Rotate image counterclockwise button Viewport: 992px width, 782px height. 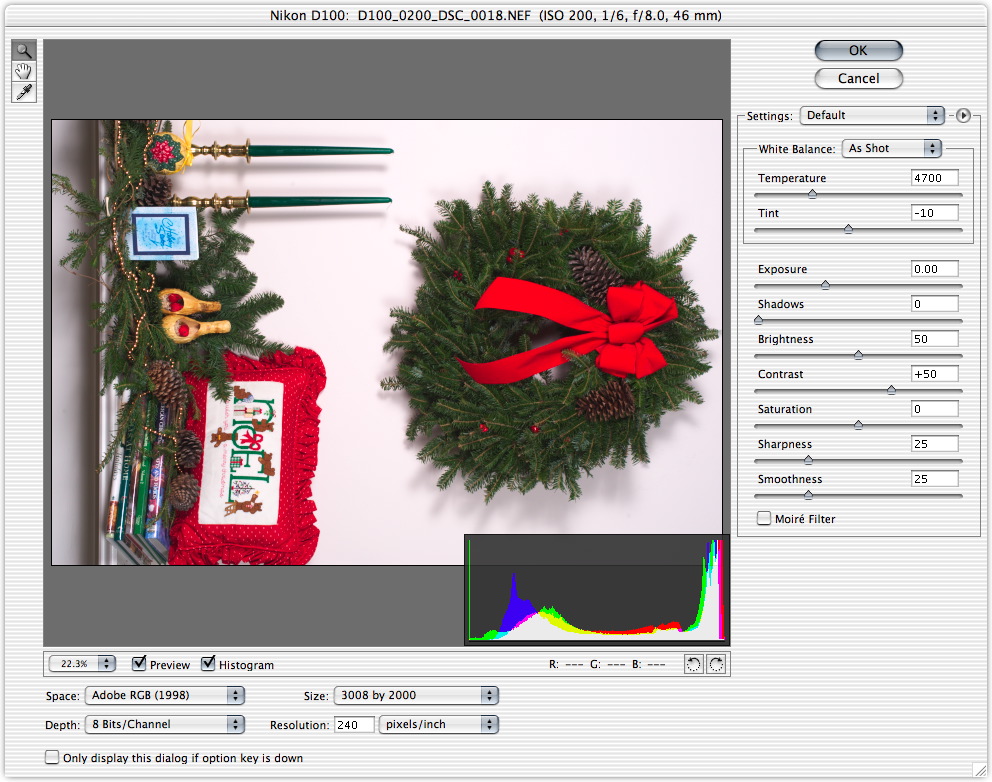[694, 664]
